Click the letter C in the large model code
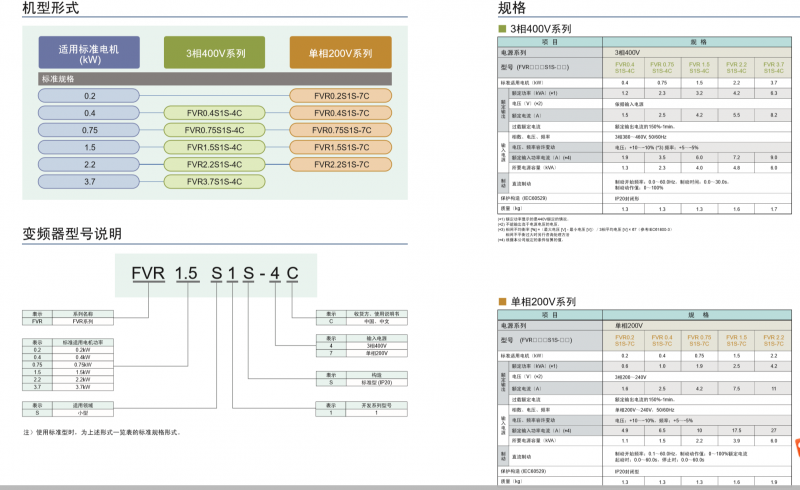 (292, 274)
